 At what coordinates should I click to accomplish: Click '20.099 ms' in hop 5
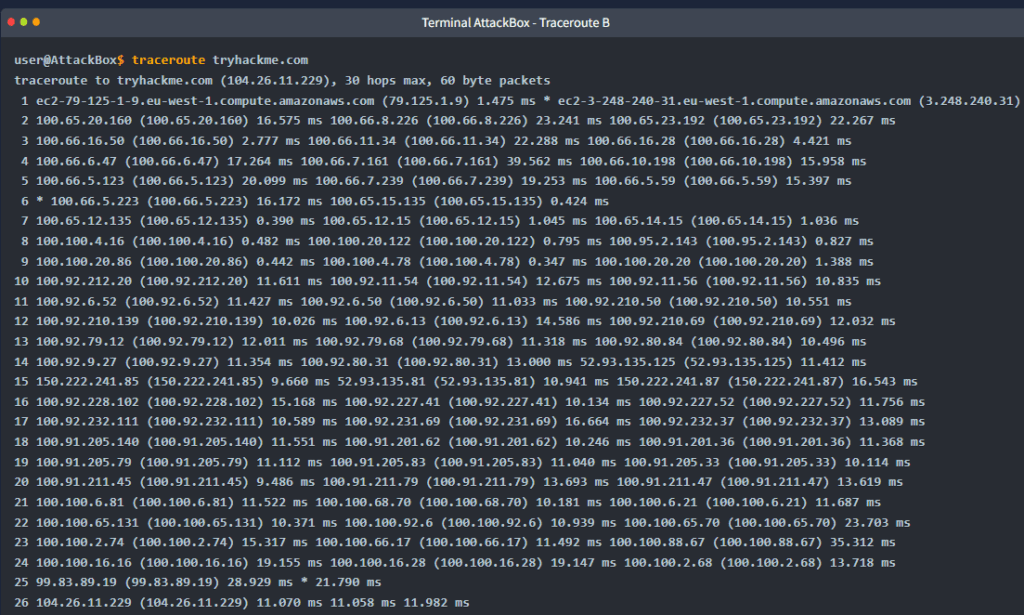[x=274, y=181]
